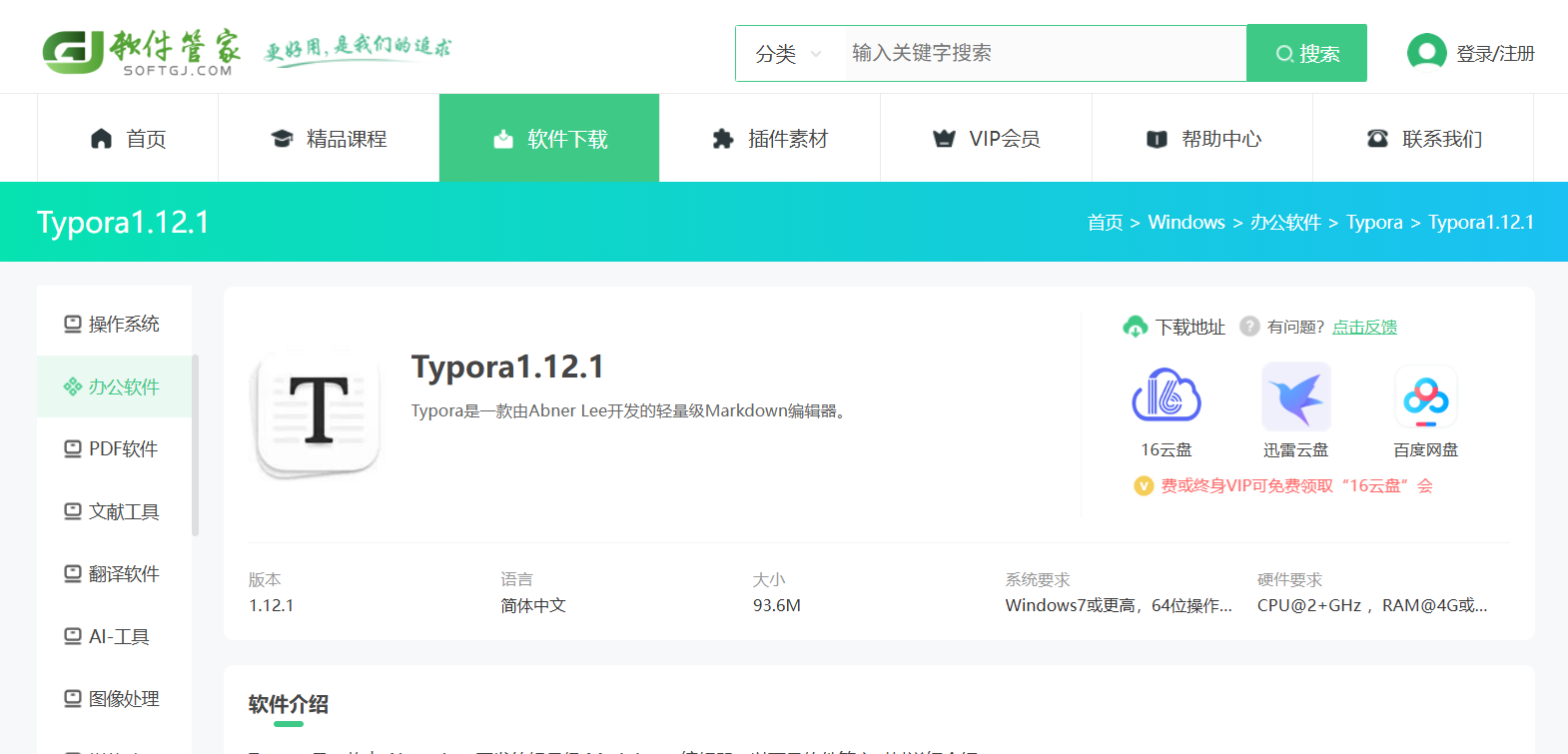Click the user avatar icon
Image resolution: width=1568 pixels, height=754 pixels.
(1426, 52)
